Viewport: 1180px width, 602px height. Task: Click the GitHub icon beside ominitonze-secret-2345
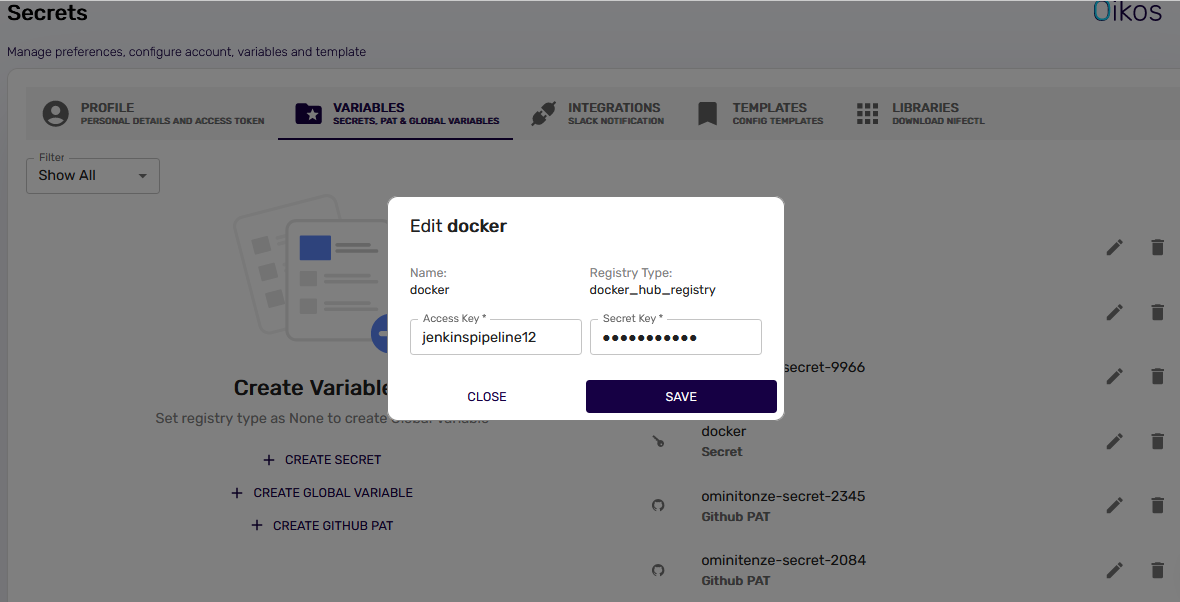point(658,506)
